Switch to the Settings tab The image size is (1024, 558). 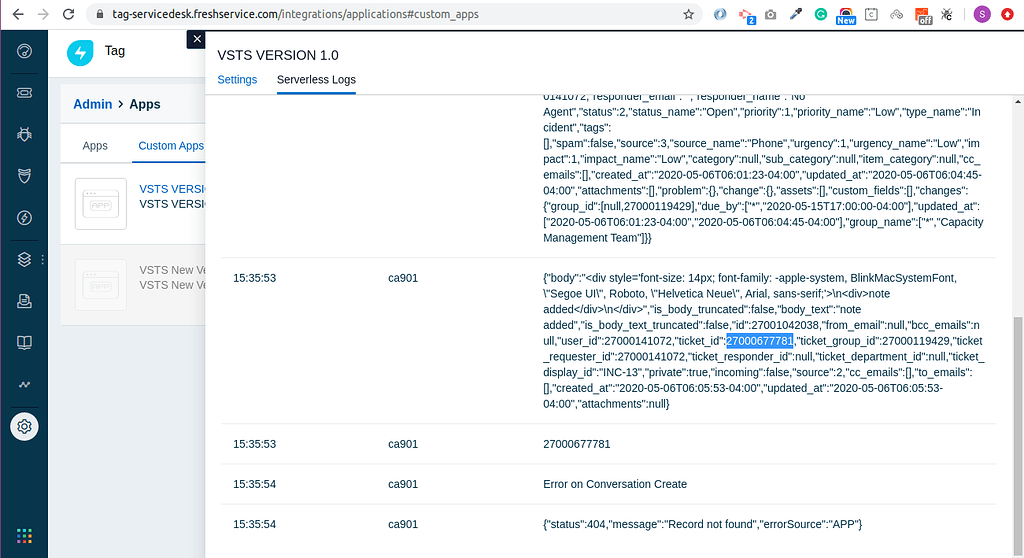click(x=237, y=80)
